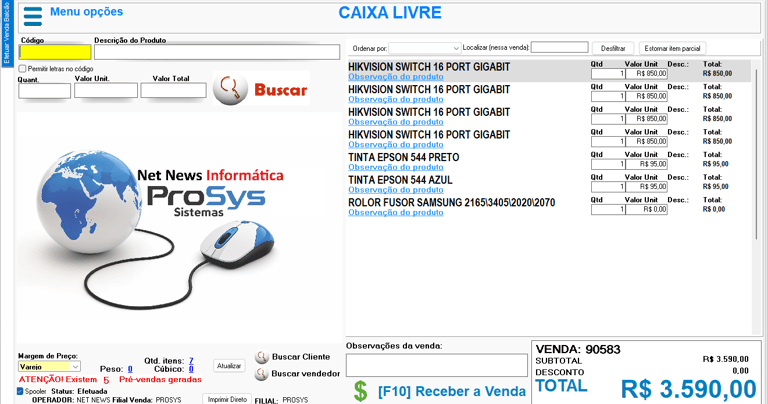Click the Buscar magnifier icon
Screen dimensions: 768x404
tap(230, 89)
